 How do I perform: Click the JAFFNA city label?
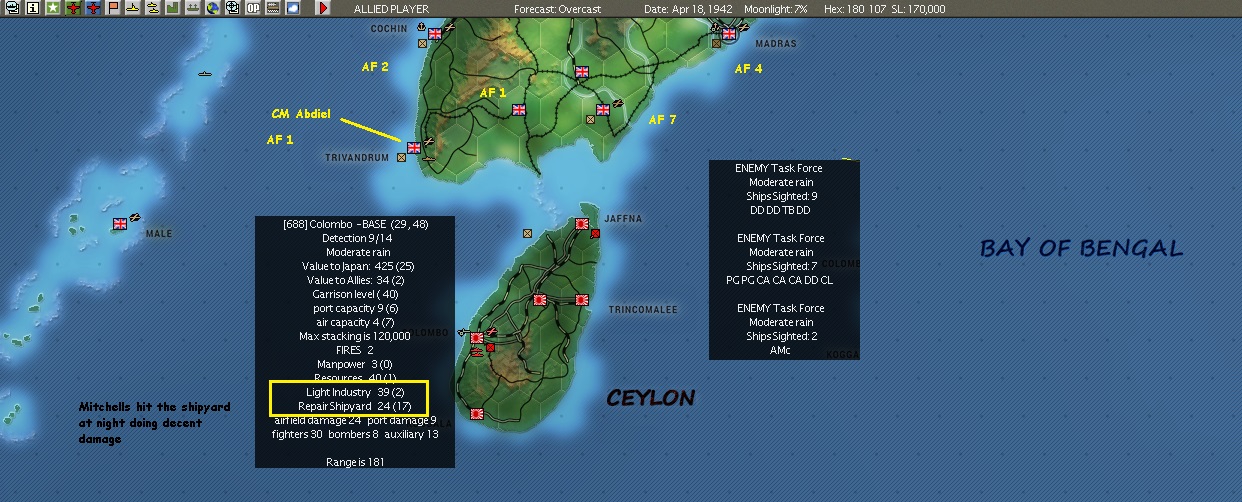coord(622,218)
